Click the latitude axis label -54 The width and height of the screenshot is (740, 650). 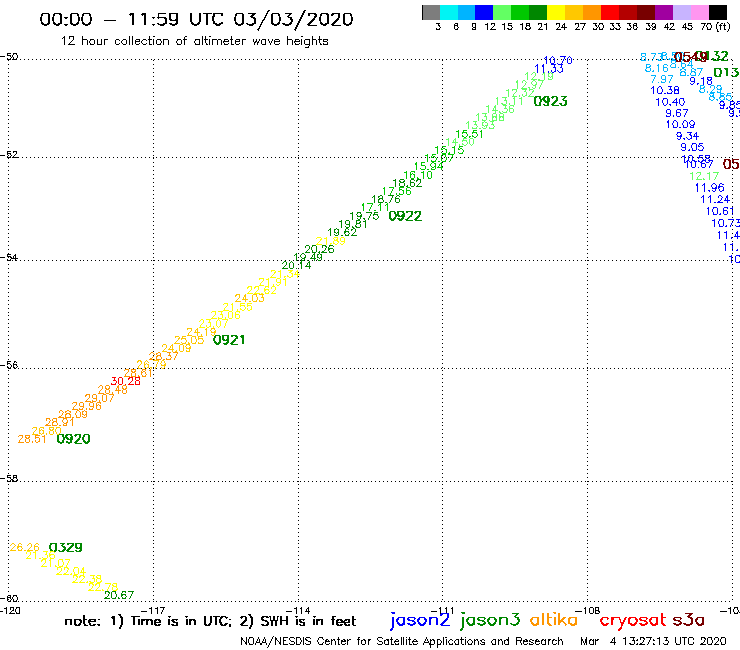(x=9, y=258)
